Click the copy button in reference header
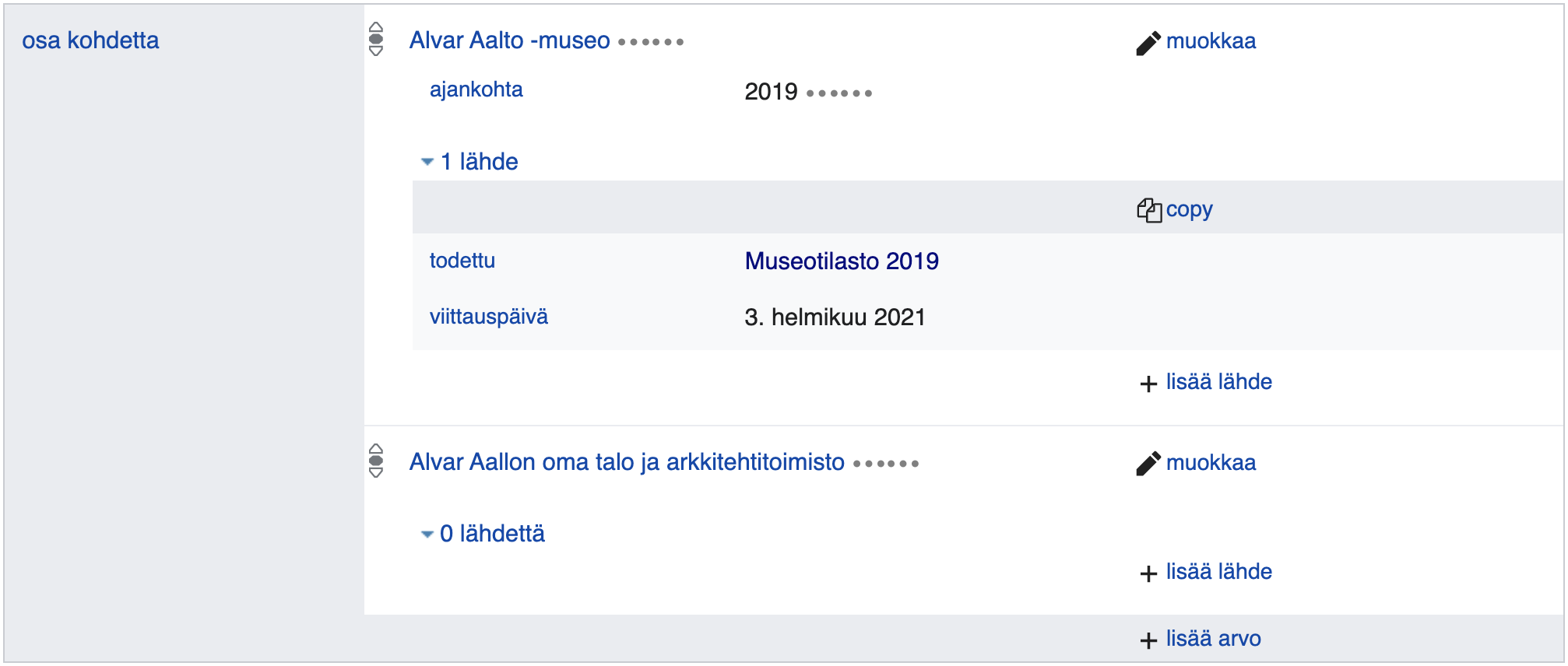 (1189, 210)
